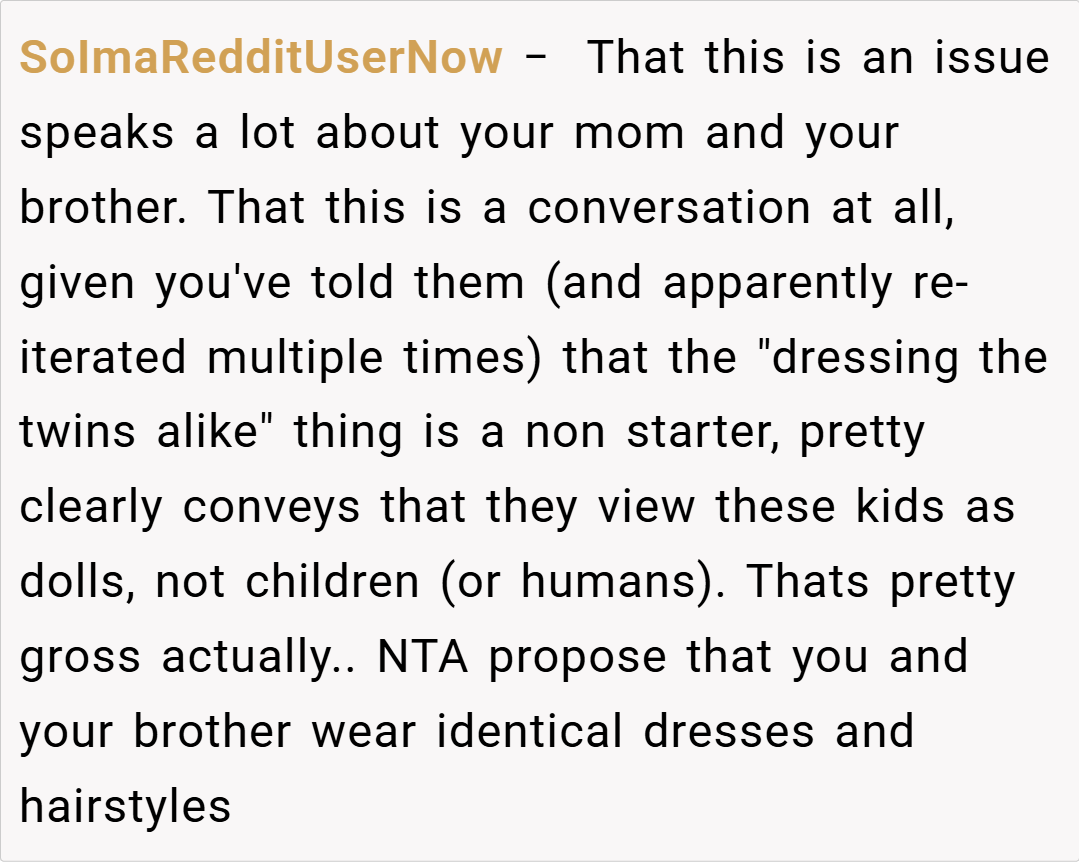Click the word "conveys" in the comment

tap(270, 507)
